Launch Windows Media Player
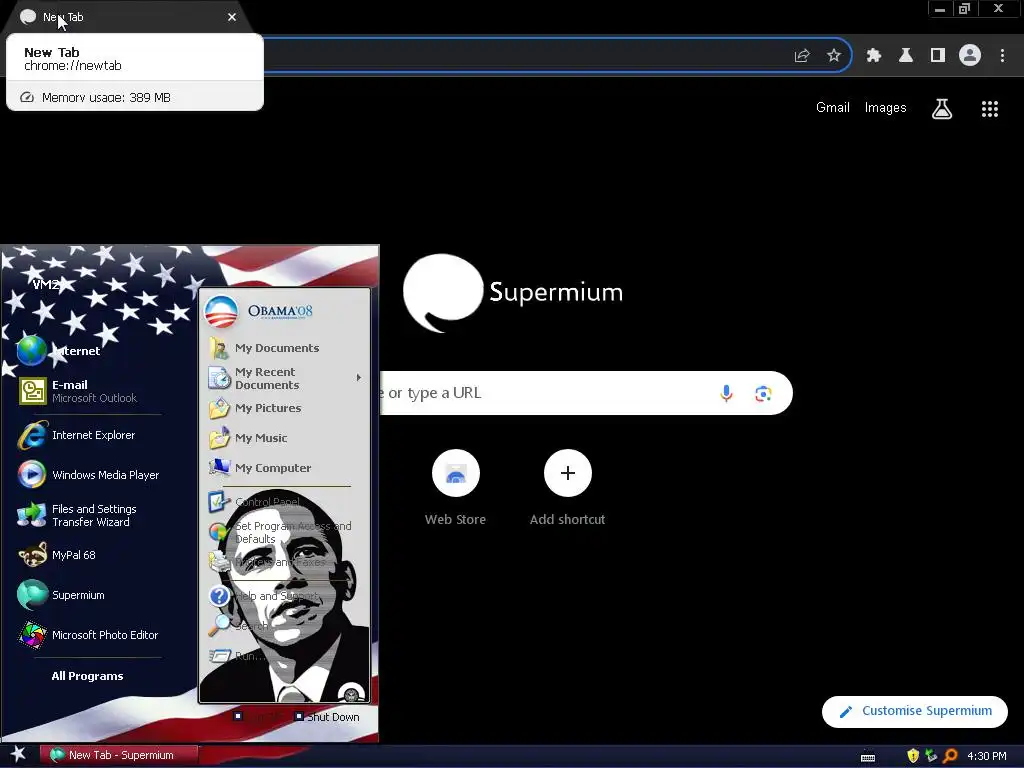1024x768 pixels. 89,475
